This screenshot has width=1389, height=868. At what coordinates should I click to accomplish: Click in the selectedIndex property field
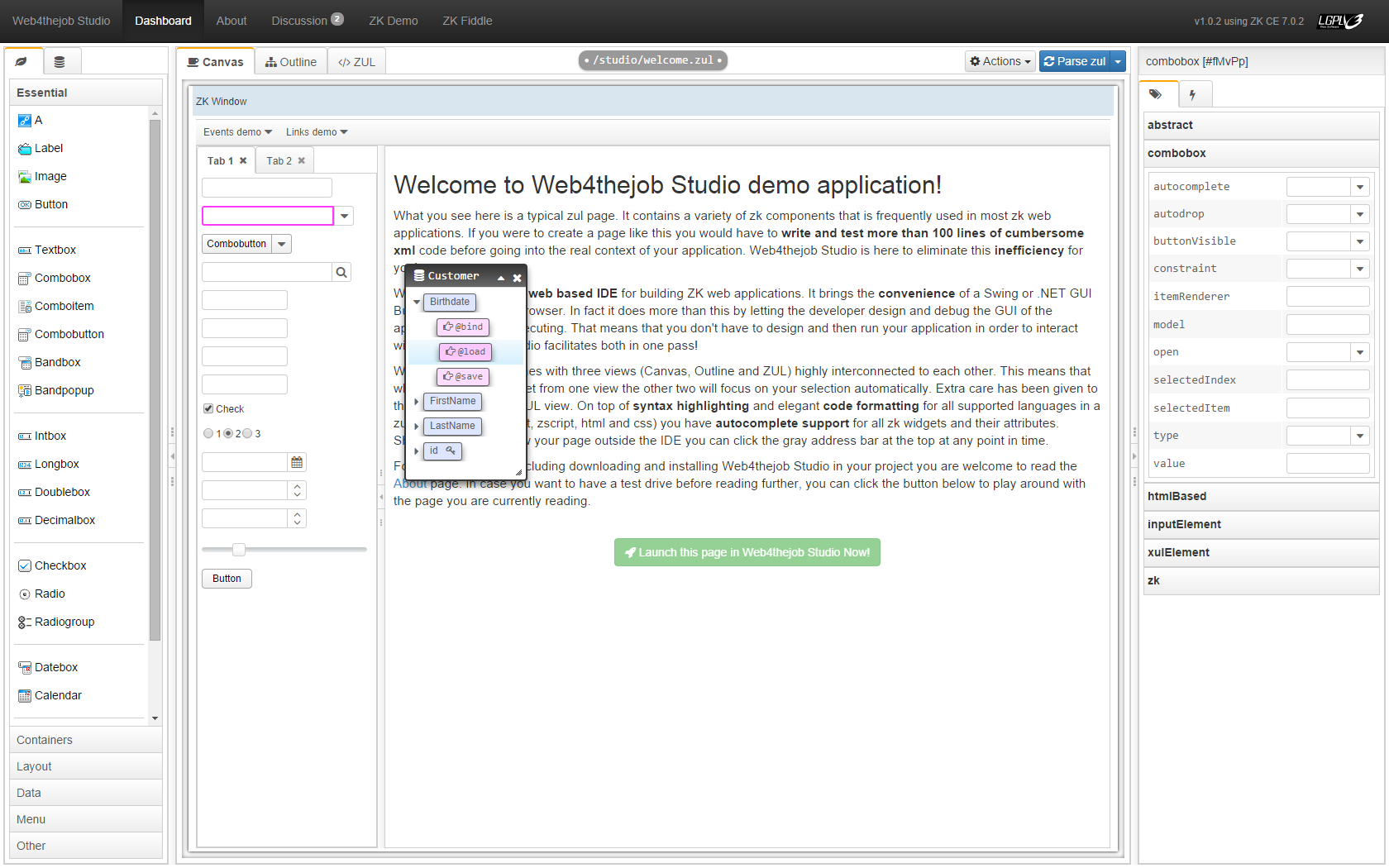[1328, 380]
